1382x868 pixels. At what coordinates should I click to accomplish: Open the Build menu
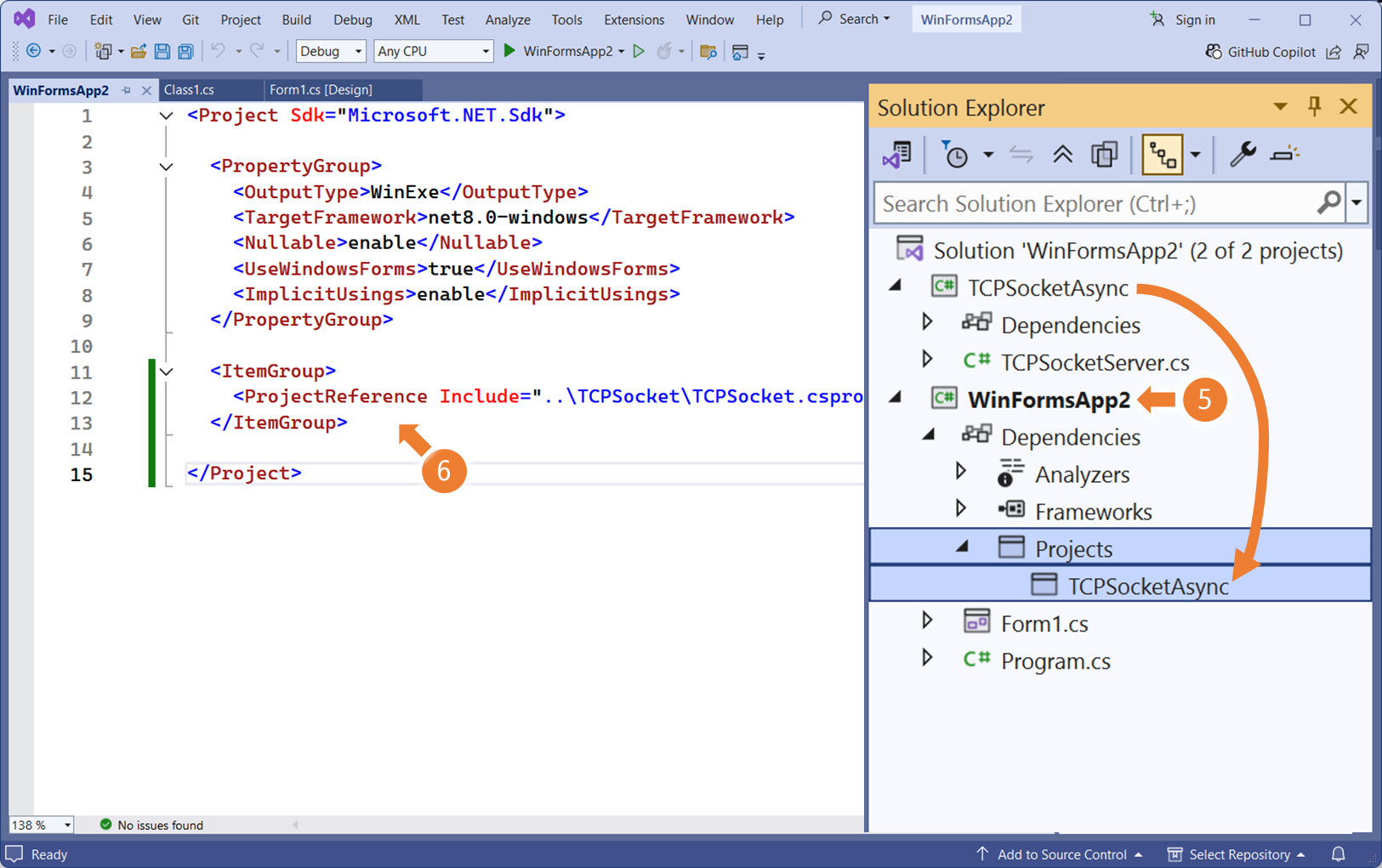297,20
